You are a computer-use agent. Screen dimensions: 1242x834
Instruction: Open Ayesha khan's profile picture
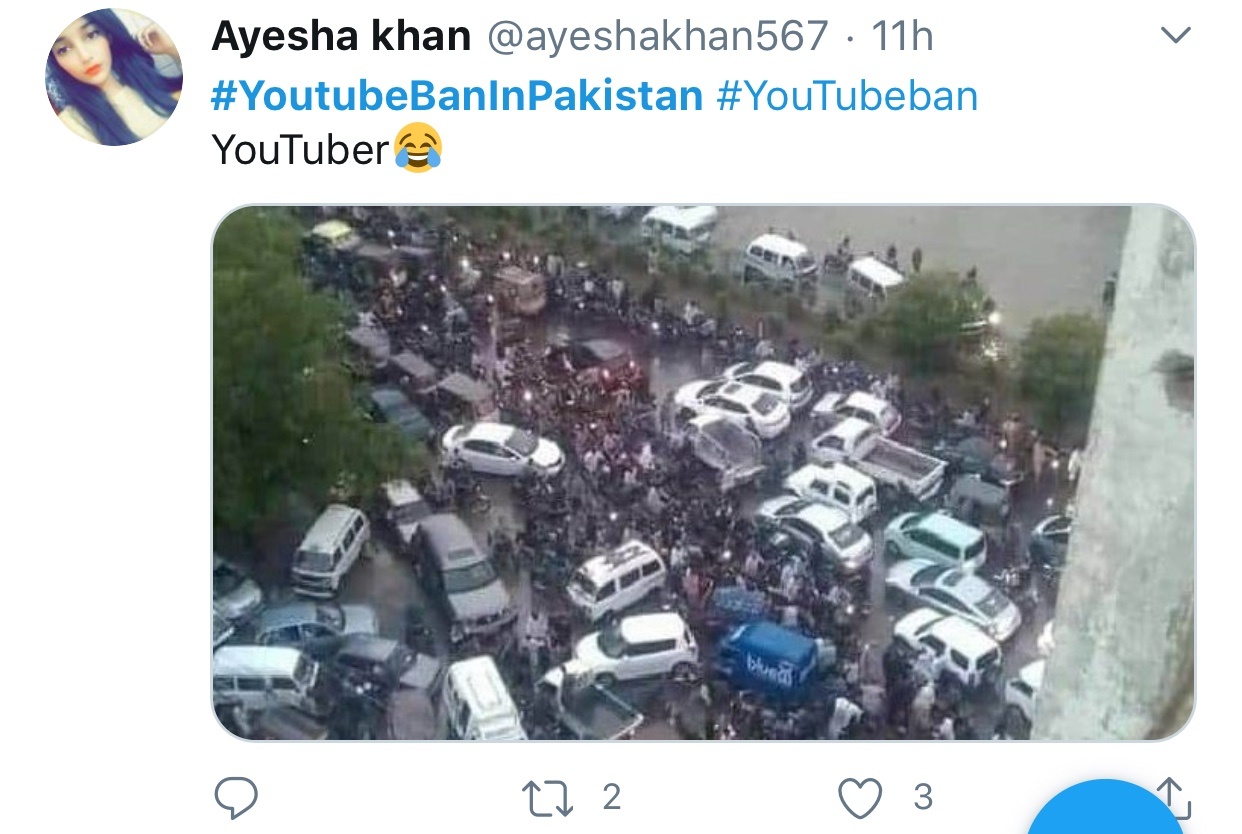pos(114,78)
